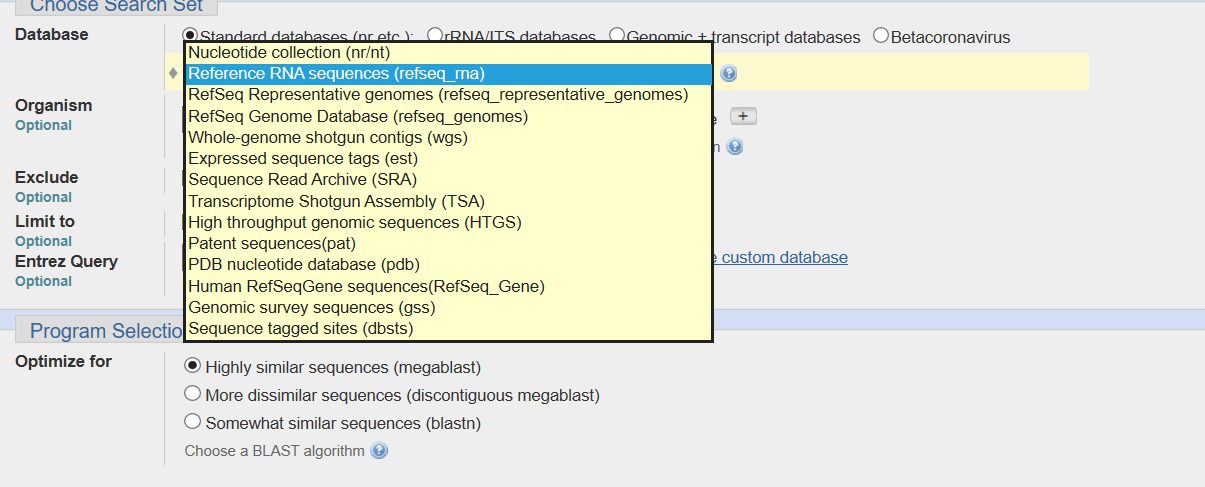Choose Somewhat similar sequences (blastn)
This screenshot has width=1205, height=487.
click(193, 422)
